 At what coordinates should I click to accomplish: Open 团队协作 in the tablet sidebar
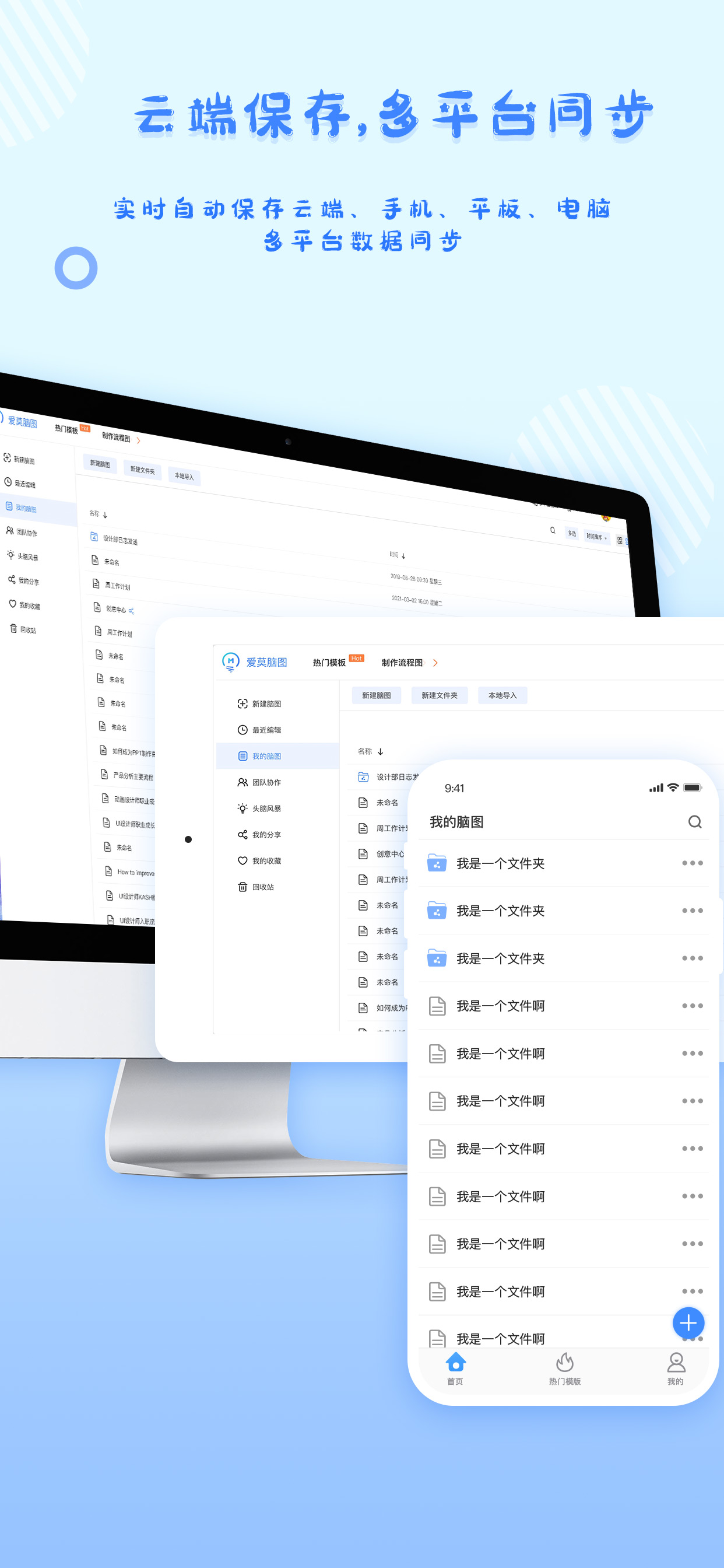click(x=260, y=782)
